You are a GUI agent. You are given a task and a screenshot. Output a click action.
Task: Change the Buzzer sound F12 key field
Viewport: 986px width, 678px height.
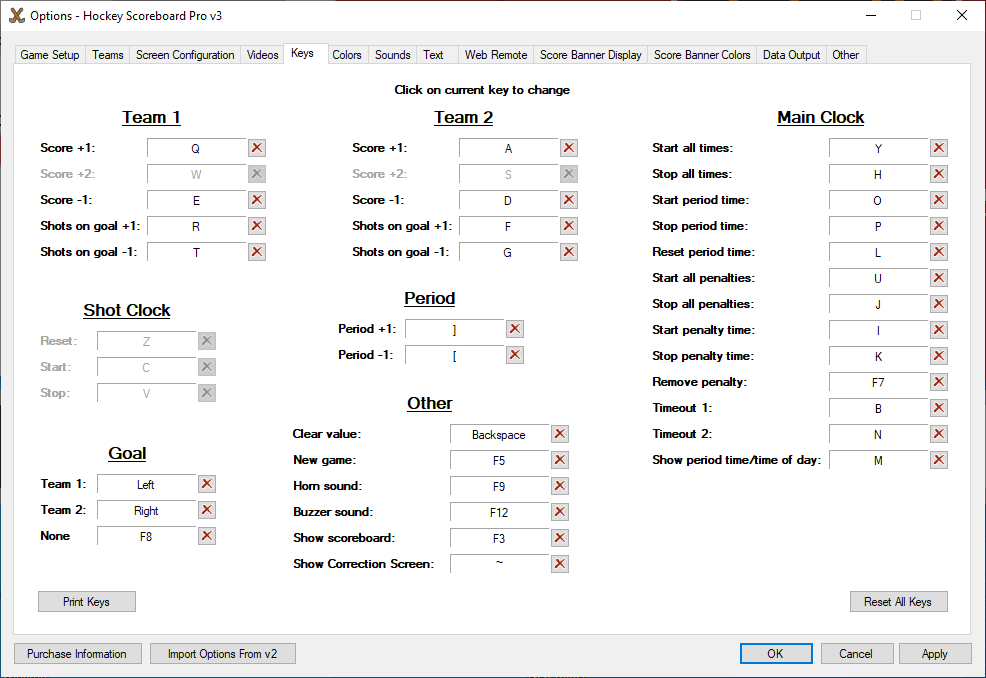pyautogui.click(x=499, y=512)
